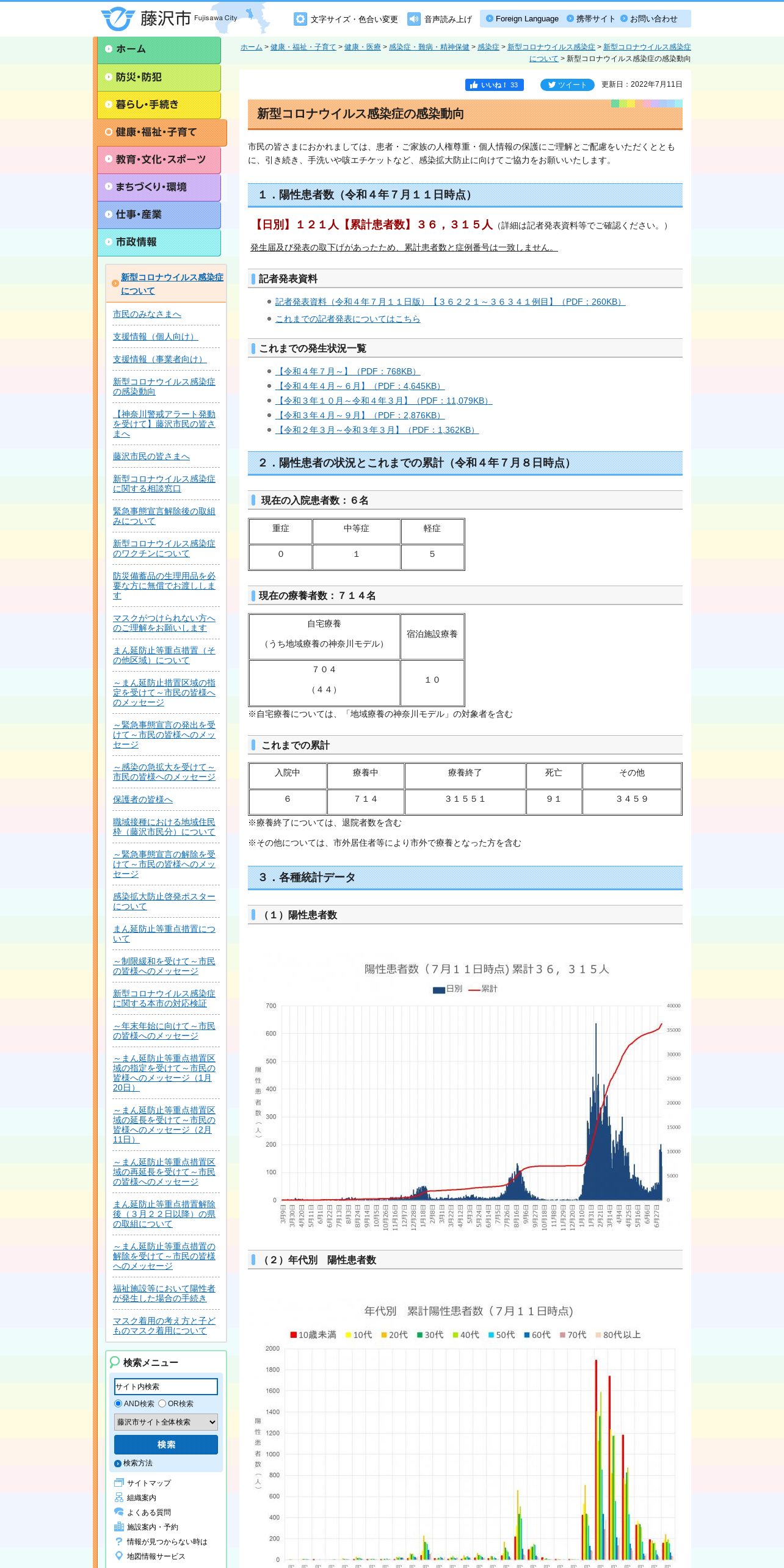Select the OR検索 radio button
The height and width of the screenshot is (1568, 784).
click(x=162, y=1404)
